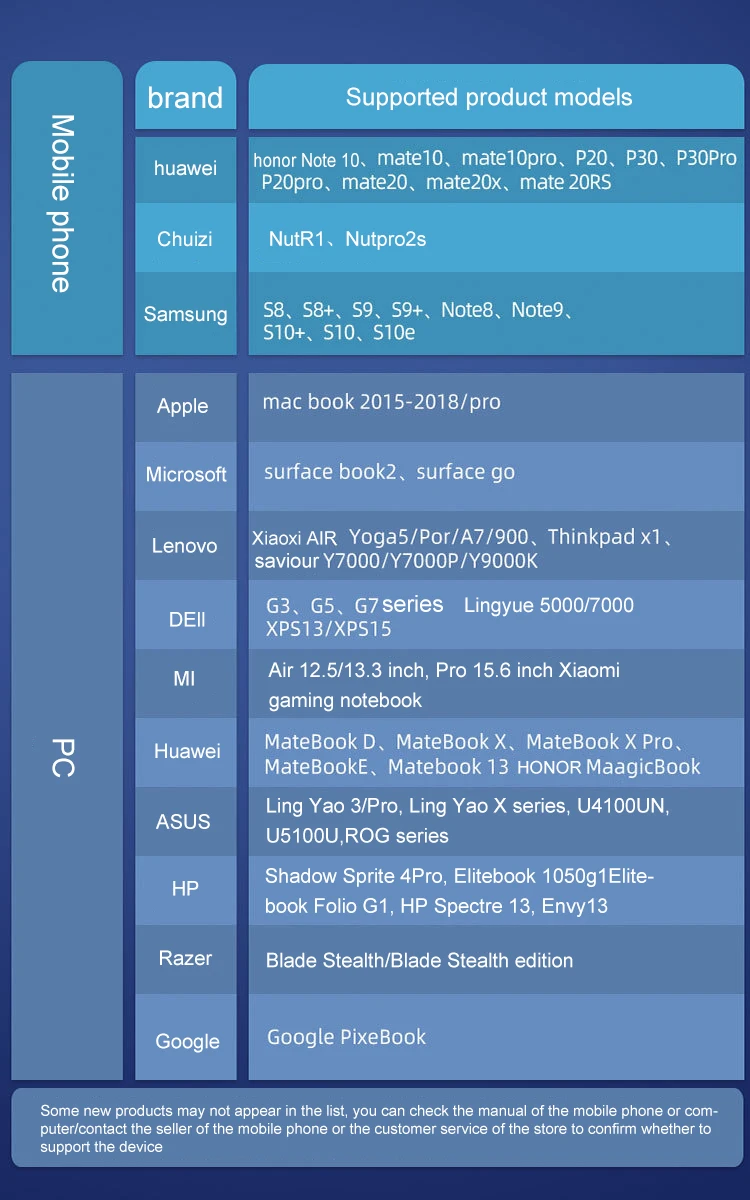The width and height of the screenshot is (750, 1200).
Task: Click the 'Razer' brand cell
Action: [185, 958]
